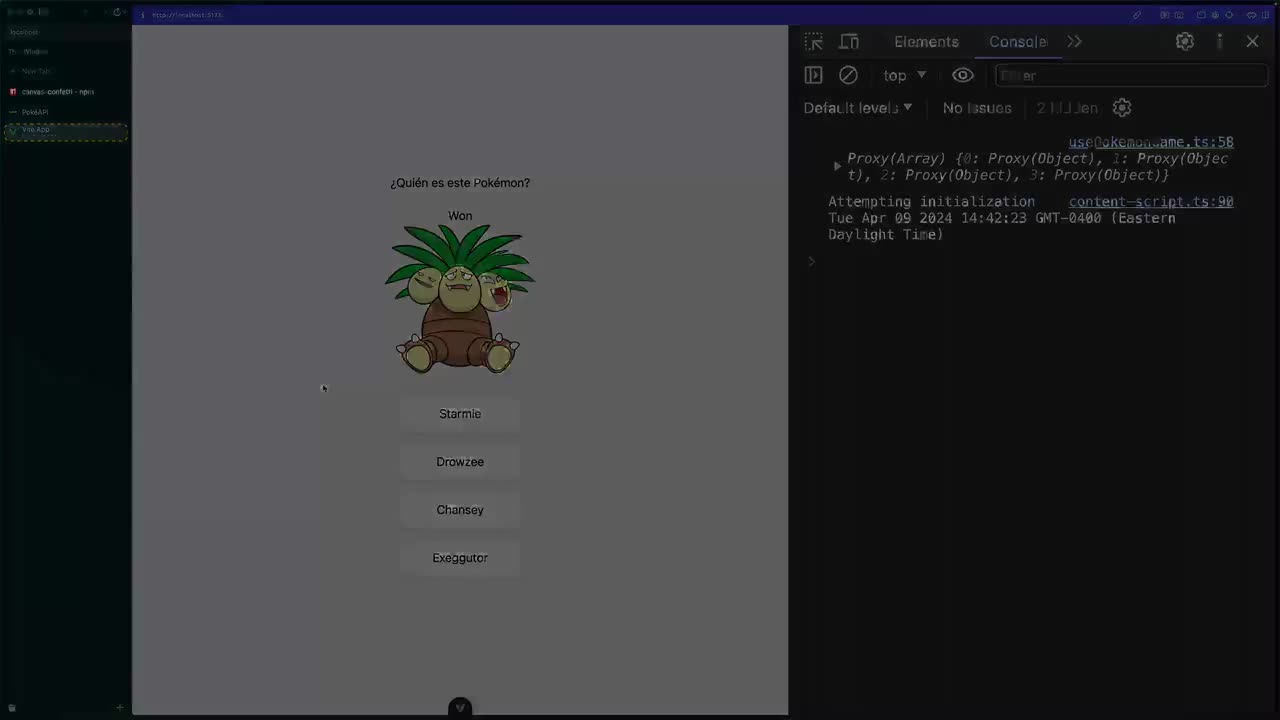Clear the console with the circle-slash icon
The height and width of the screenshot is (720, 1280).
[848, 75]
